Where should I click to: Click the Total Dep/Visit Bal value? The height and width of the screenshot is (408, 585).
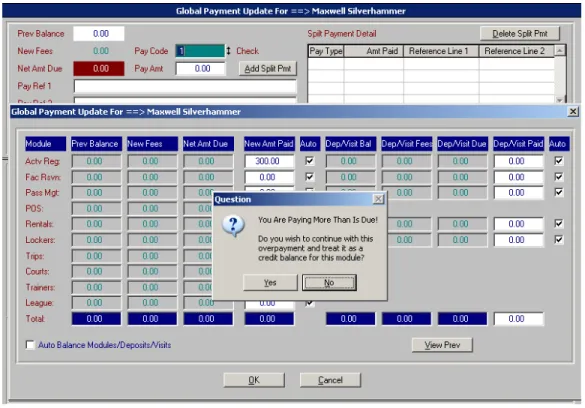tap(350, 319)
